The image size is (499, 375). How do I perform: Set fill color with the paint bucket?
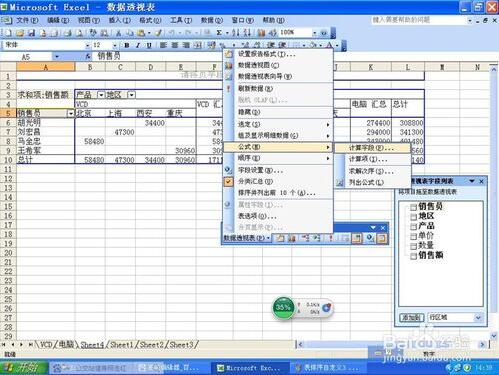pos(313,45)
